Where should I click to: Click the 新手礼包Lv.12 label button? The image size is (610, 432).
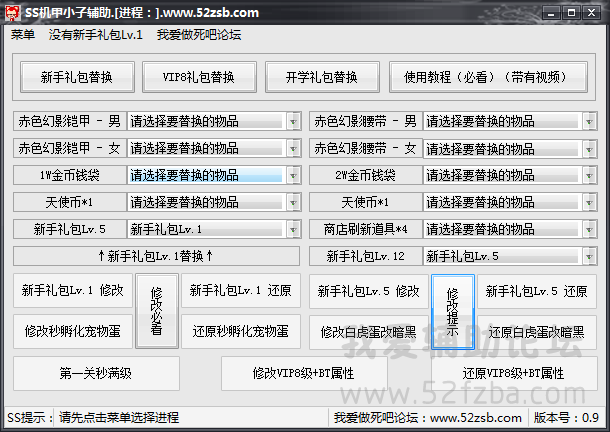pos(366,256)
